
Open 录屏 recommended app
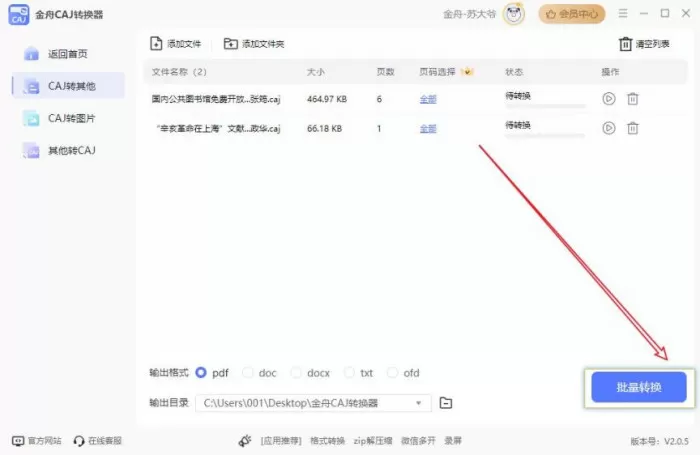coord(453,441)
